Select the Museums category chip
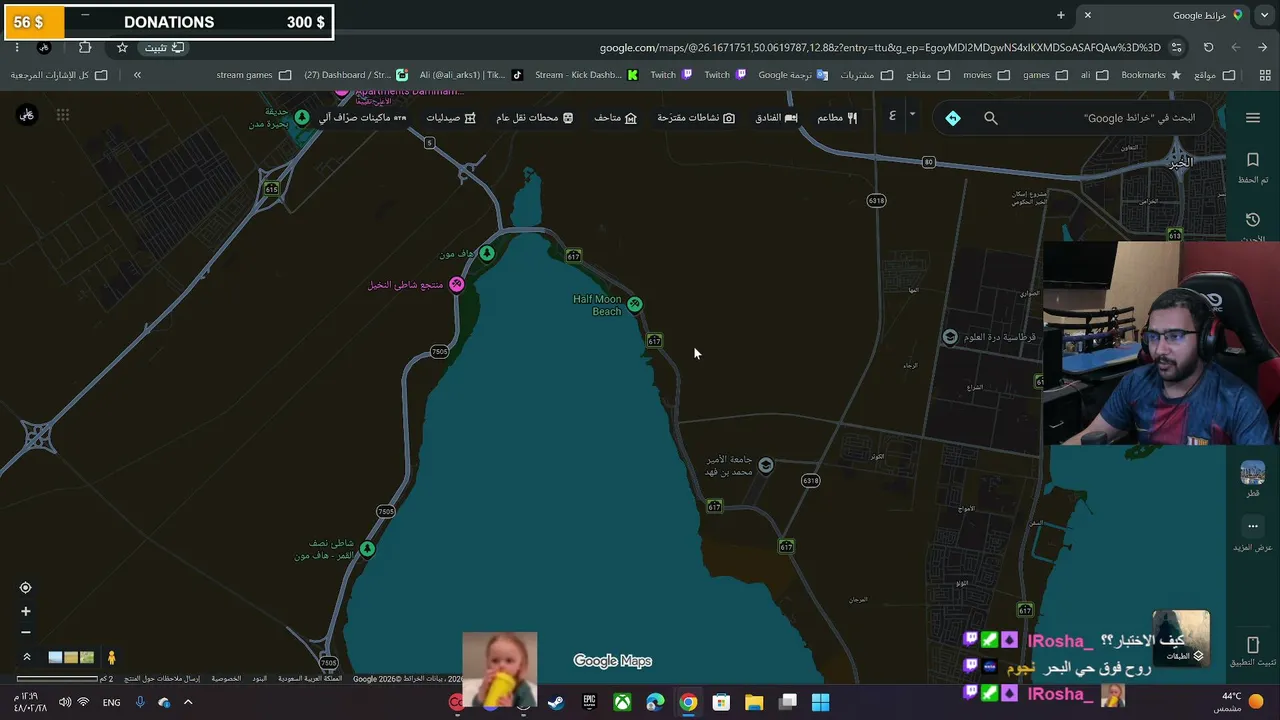Screen dimensions: 1280x720 [x=616, y=118]
